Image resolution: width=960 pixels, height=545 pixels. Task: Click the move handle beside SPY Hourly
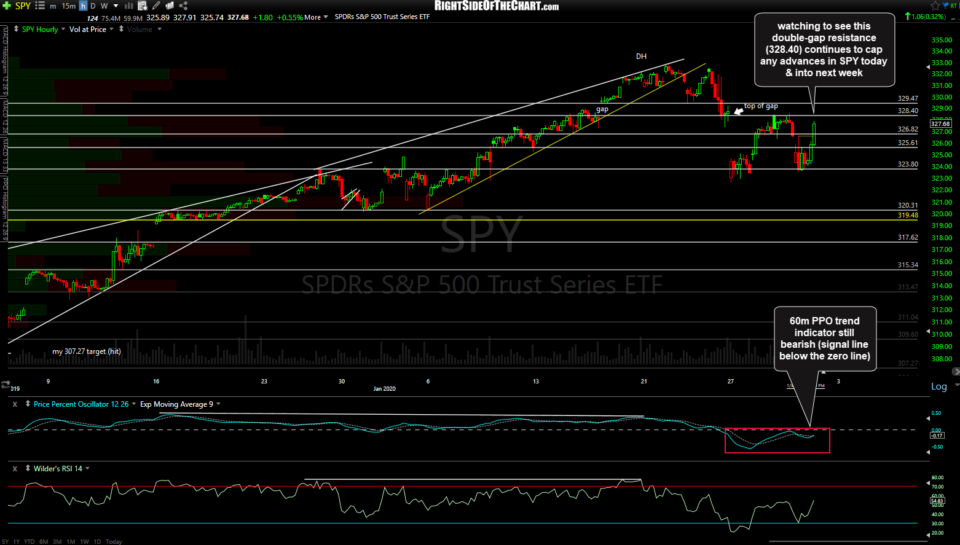[16, 29]
